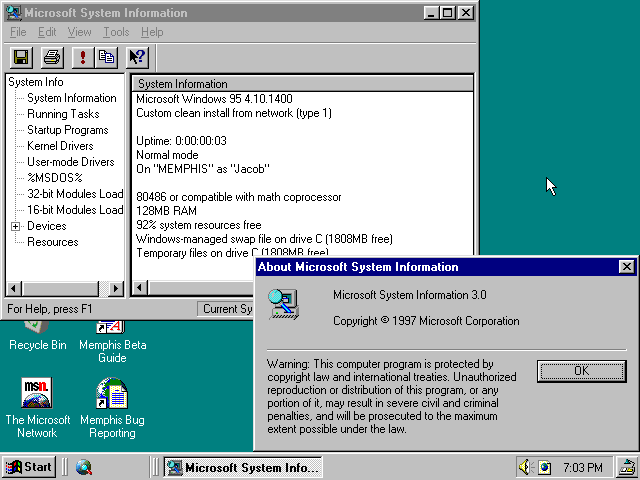The height and width of the screenshot is (480, 640).
Task: Select User-mode Drivers in the tree
Action: (x=71, y=162)
